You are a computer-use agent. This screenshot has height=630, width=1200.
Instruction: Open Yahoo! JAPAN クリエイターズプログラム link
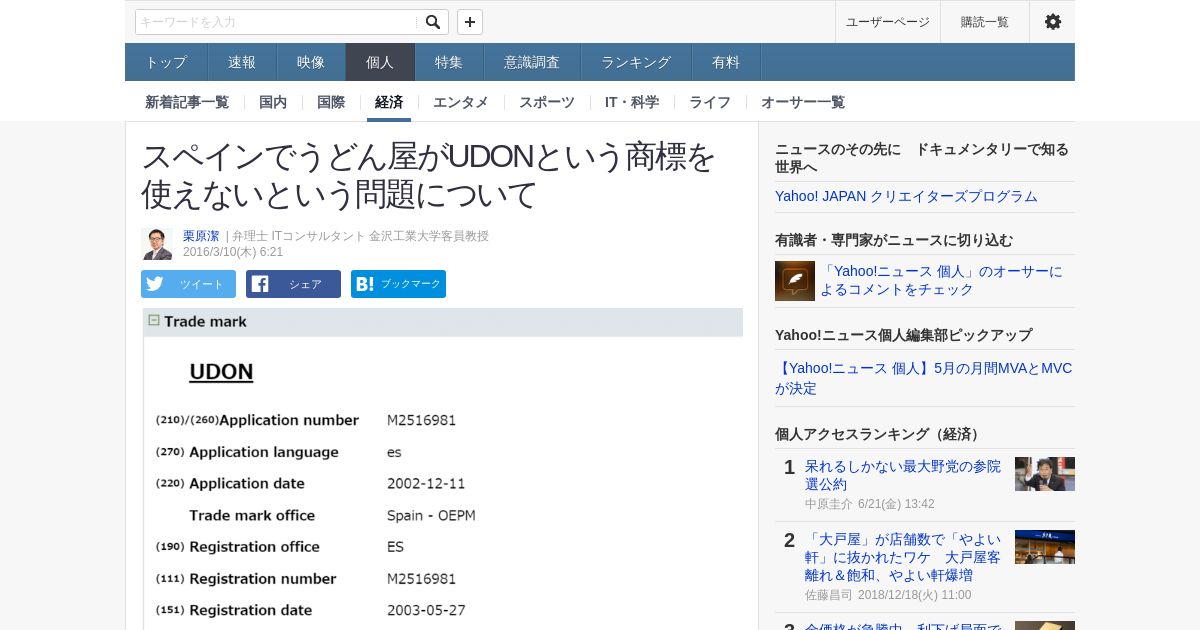(906, 196)
